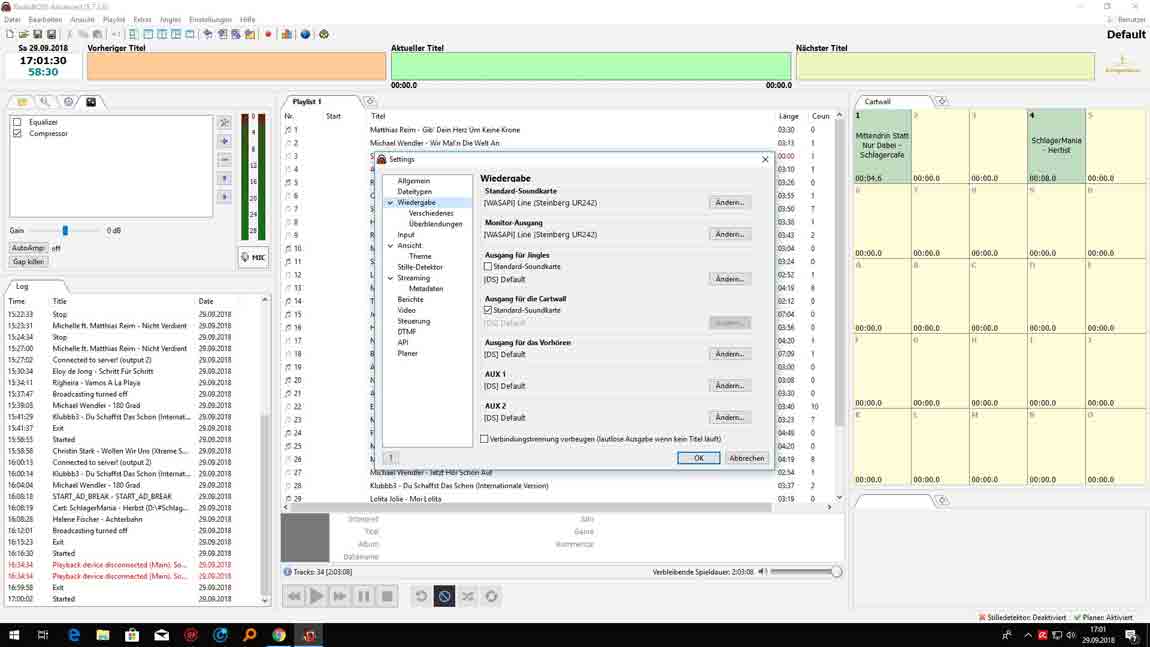This screenshot has width=1150, height=647.
Task: Collapse the Ansicht settings tree node
Action: tap(390, 246)
